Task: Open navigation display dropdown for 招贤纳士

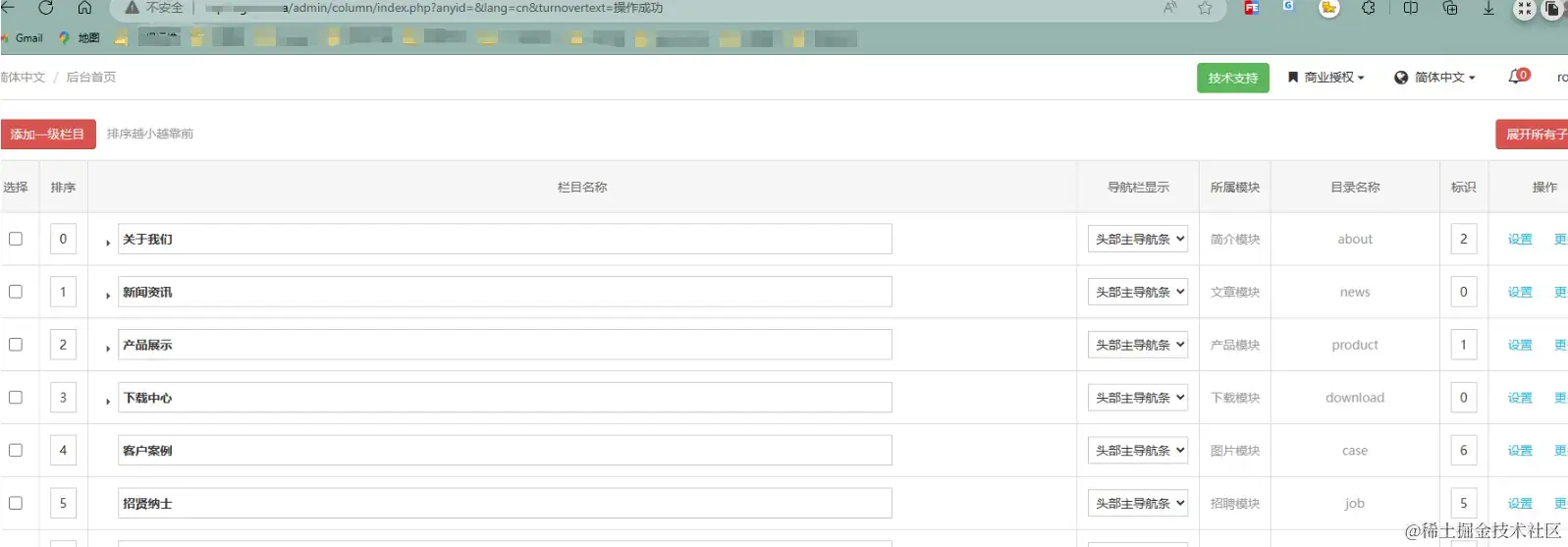Action: click(x=1138, y=503)
